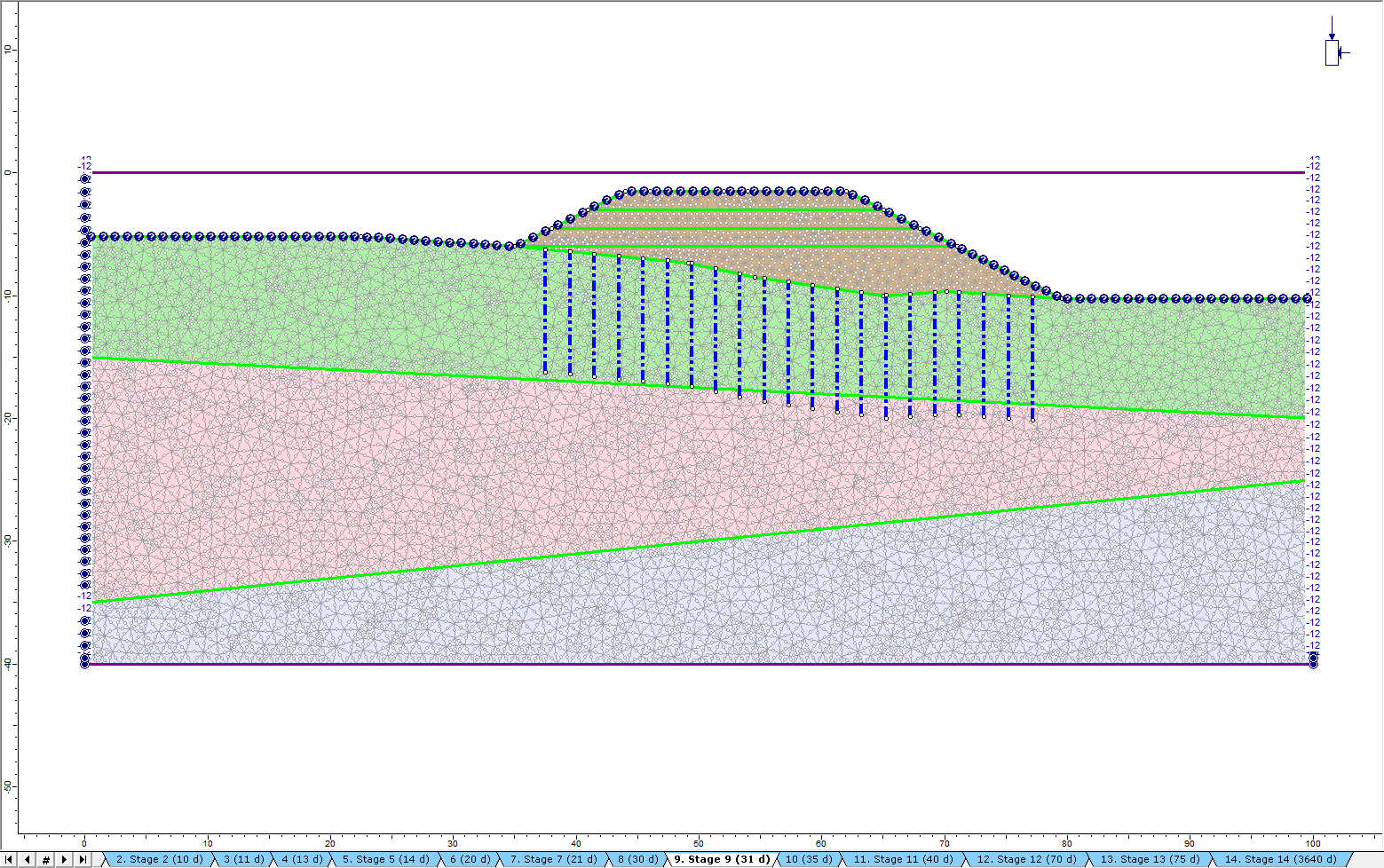Click the # stage number button

click(x=45, y=859)
